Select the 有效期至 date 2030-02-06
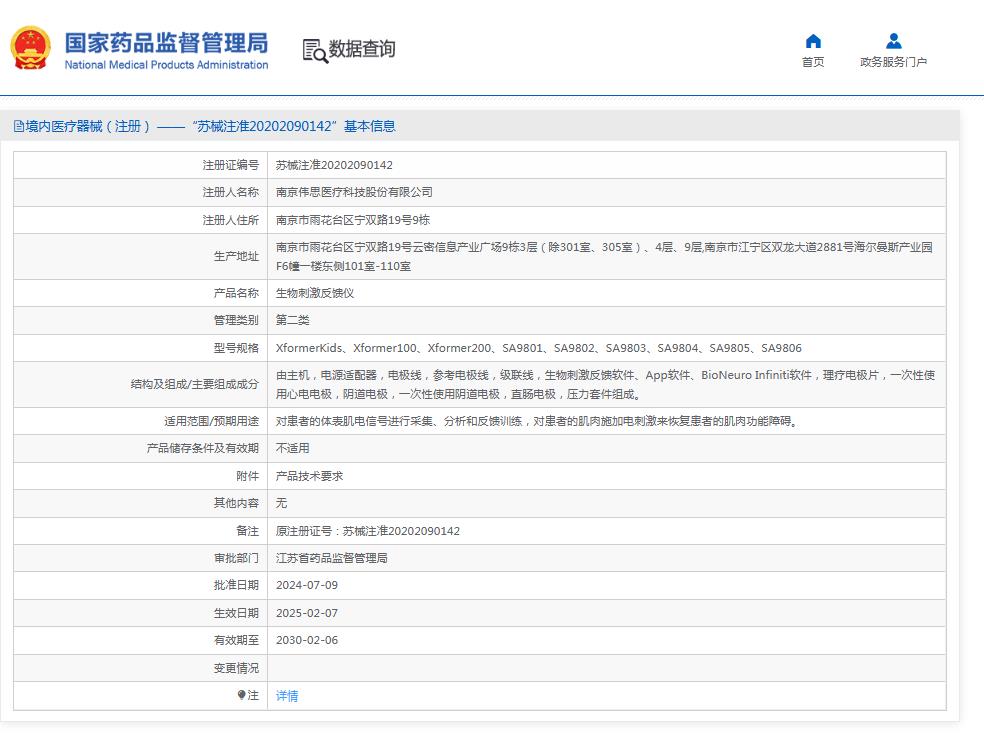 pyautogui.click(x=307, y=641)
